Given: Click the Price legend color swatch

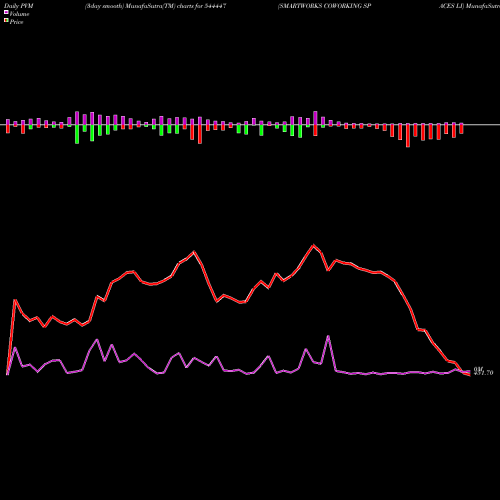Looking at the screenshot, I should point(6,21).
